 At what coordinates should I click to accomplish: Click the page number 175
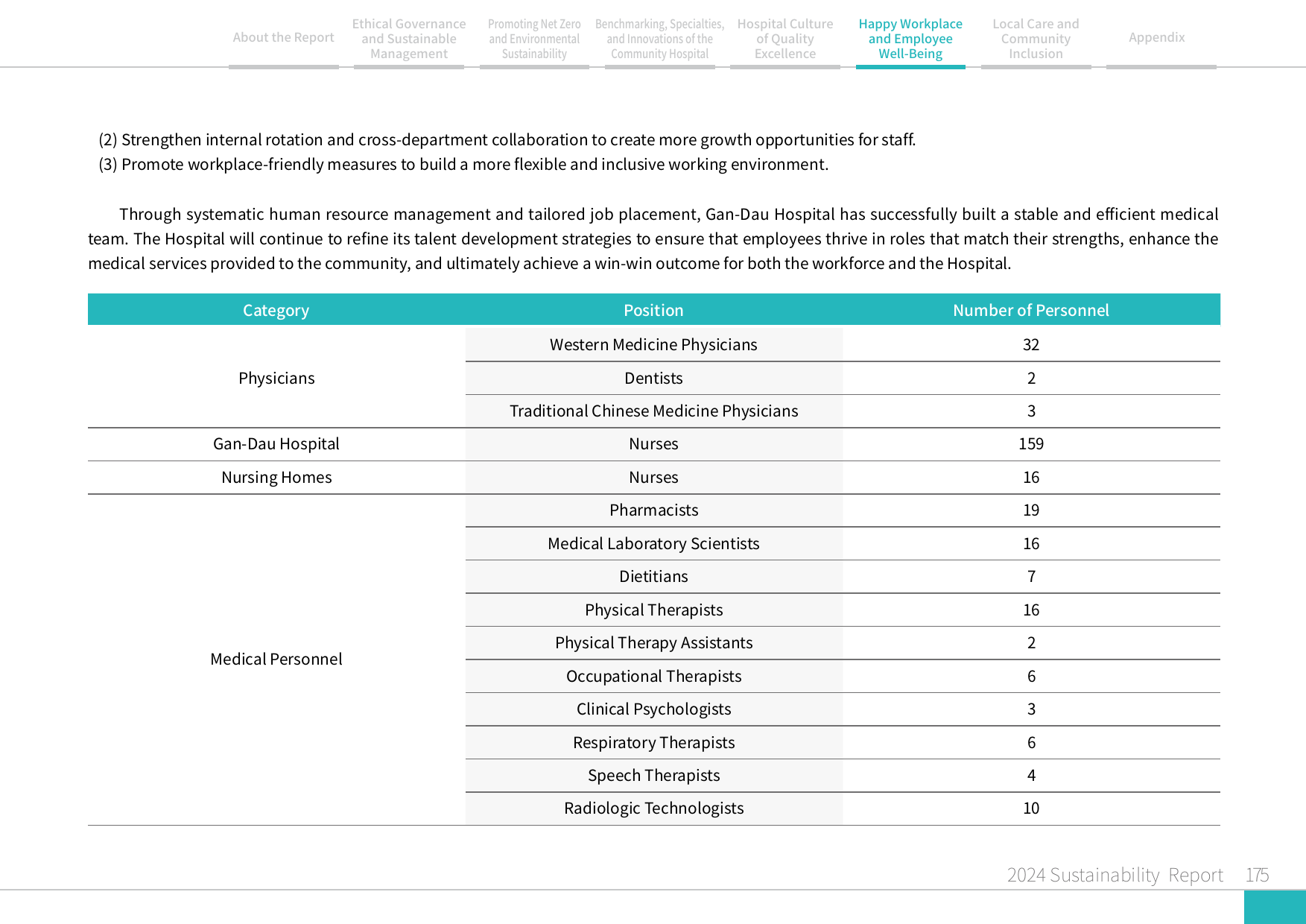pos(1257,875)
